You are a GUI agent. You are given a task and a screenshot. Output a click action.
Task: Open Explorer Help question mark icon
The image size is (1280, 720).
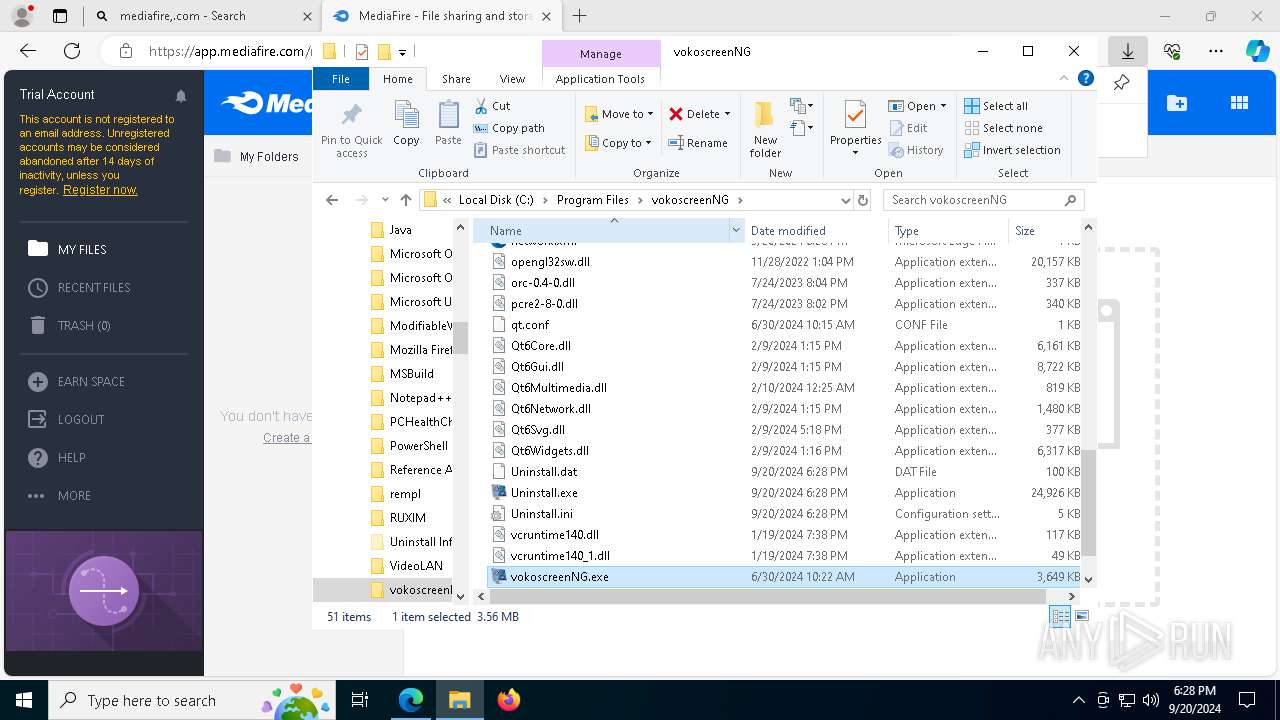click(x=1085, y=78)
